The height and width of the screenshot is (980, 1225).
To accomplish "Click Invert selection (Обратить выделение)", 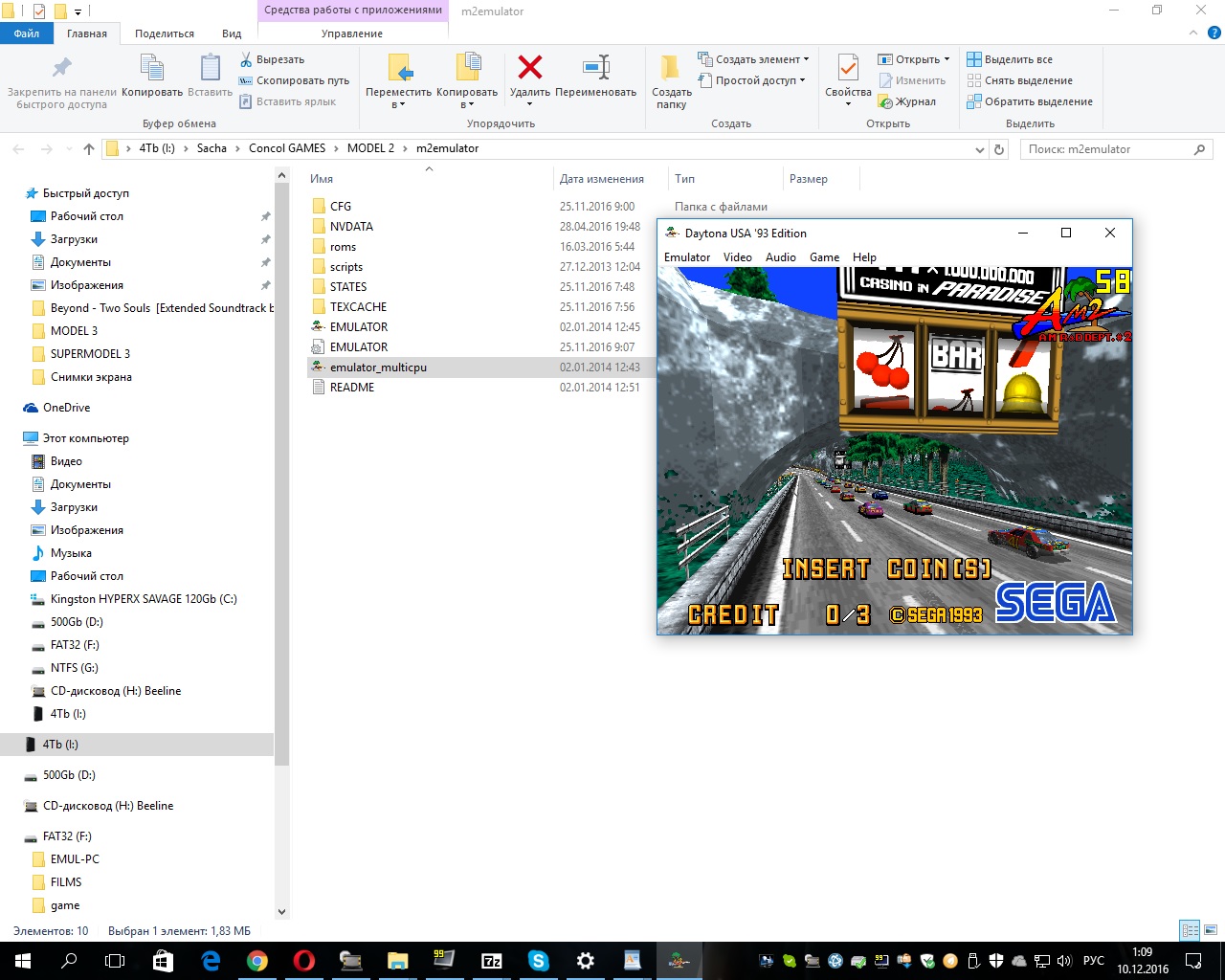I will pos(1030,101).
